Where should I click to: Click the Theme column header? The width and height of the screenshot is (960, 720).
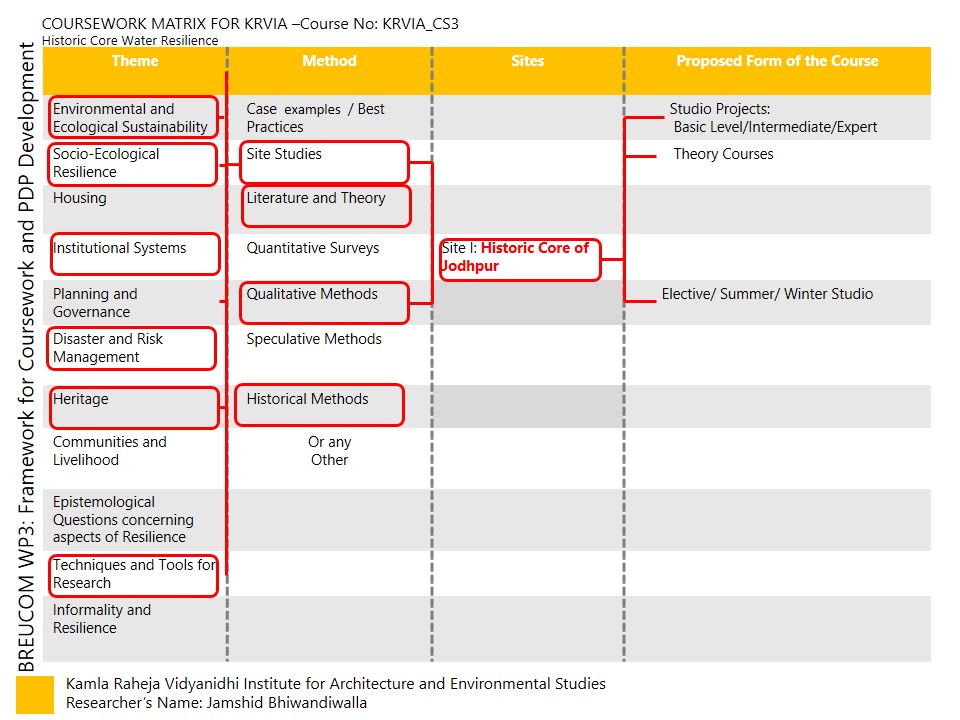click(134, 61)
